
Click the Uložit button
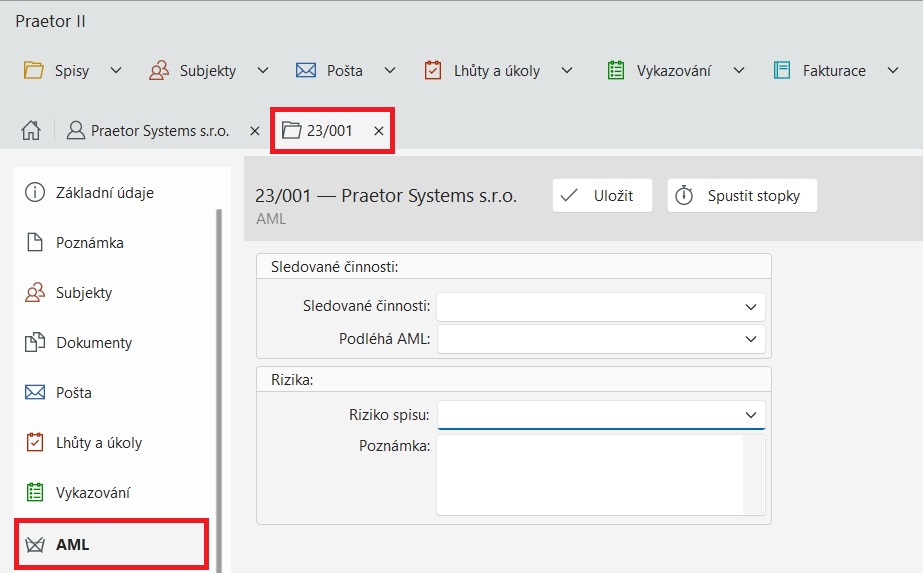pos(602,196)
